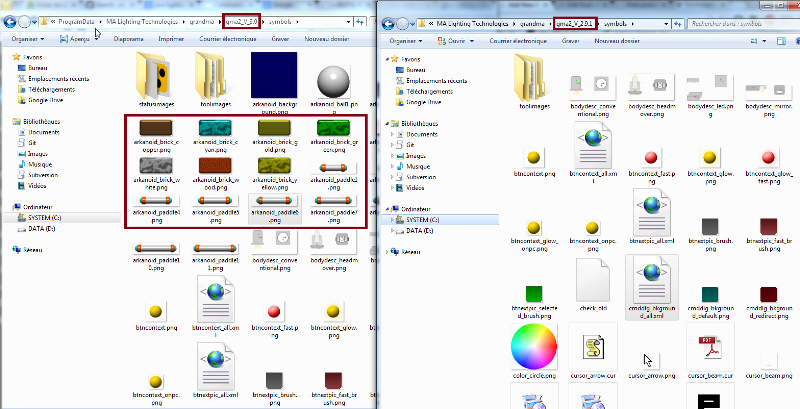Go to gma2_V_3.0 breadcrumb in left window
Image resolution: width=800 pixels, height=409 pixels.
242,22
